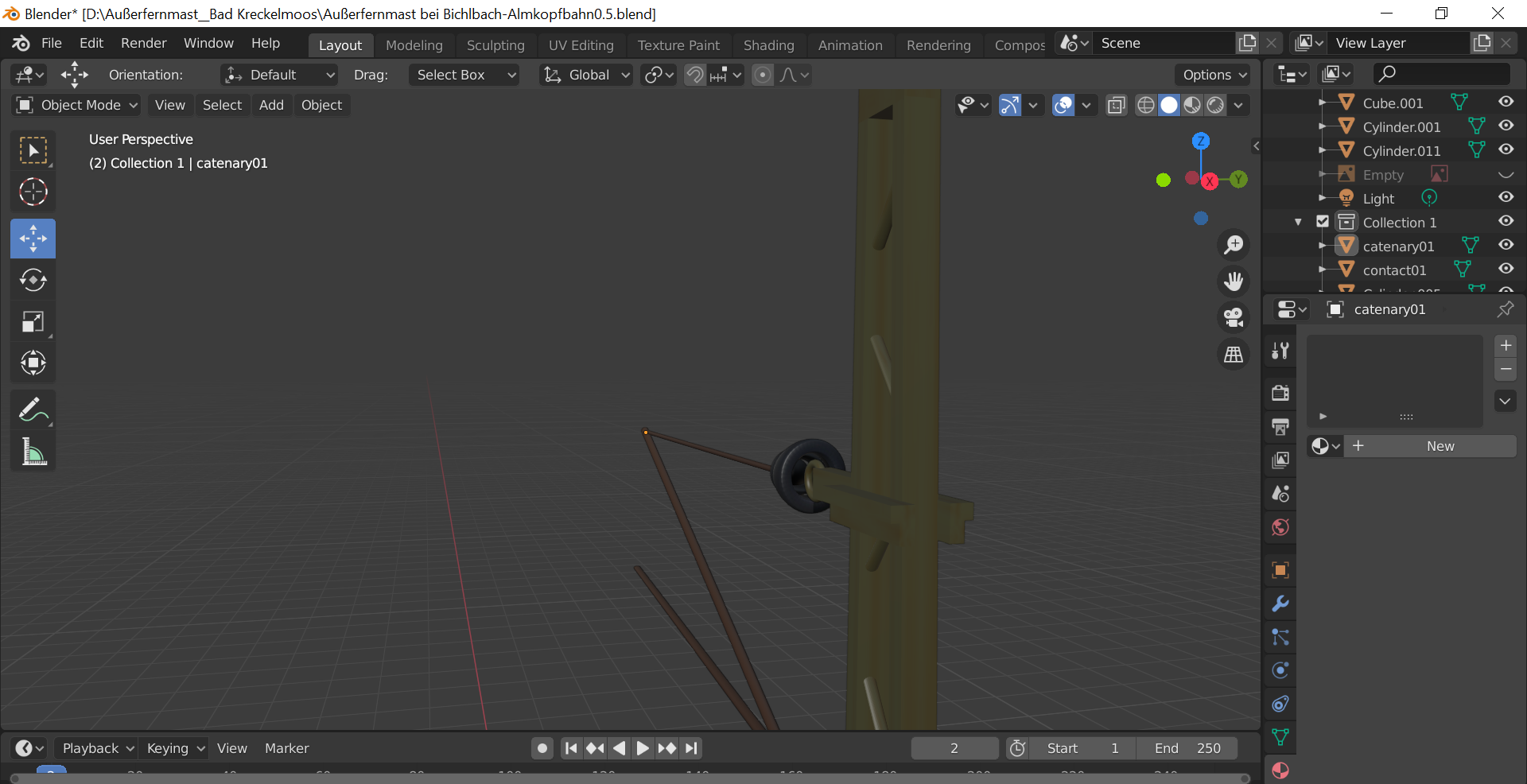Click New to add a material
The width and height of the screenshot is (1527, 784).
(1439, 446)
